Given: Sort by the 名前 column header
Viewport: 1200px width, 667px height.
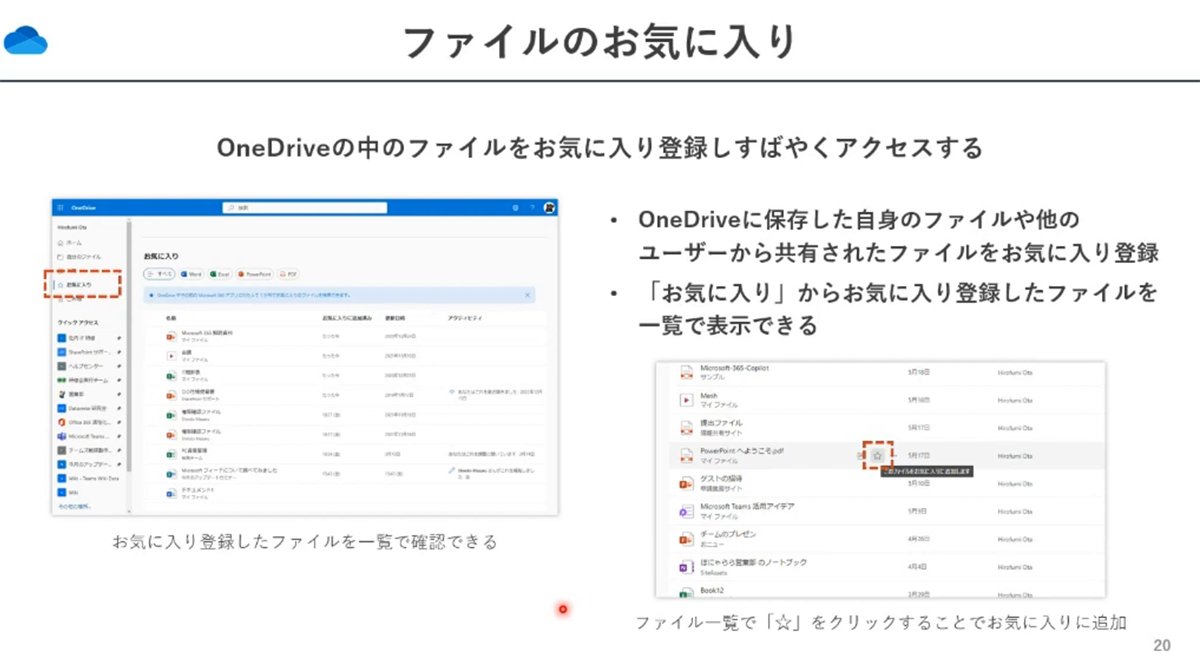Looking at the screenshot, I should pyautogui.click(x=171, y=318).
